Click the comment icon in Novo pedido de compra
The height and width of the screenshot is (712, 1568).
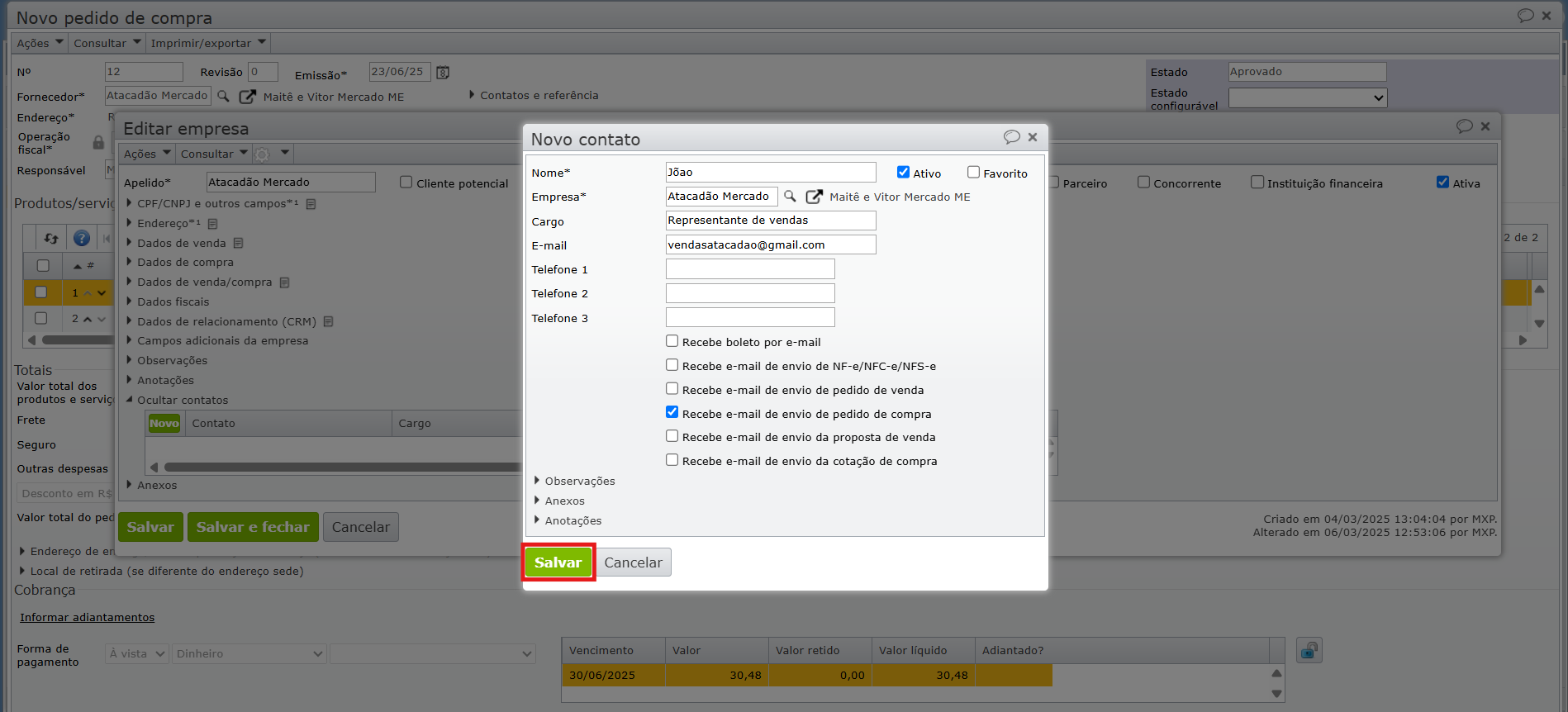[1526, 16]
